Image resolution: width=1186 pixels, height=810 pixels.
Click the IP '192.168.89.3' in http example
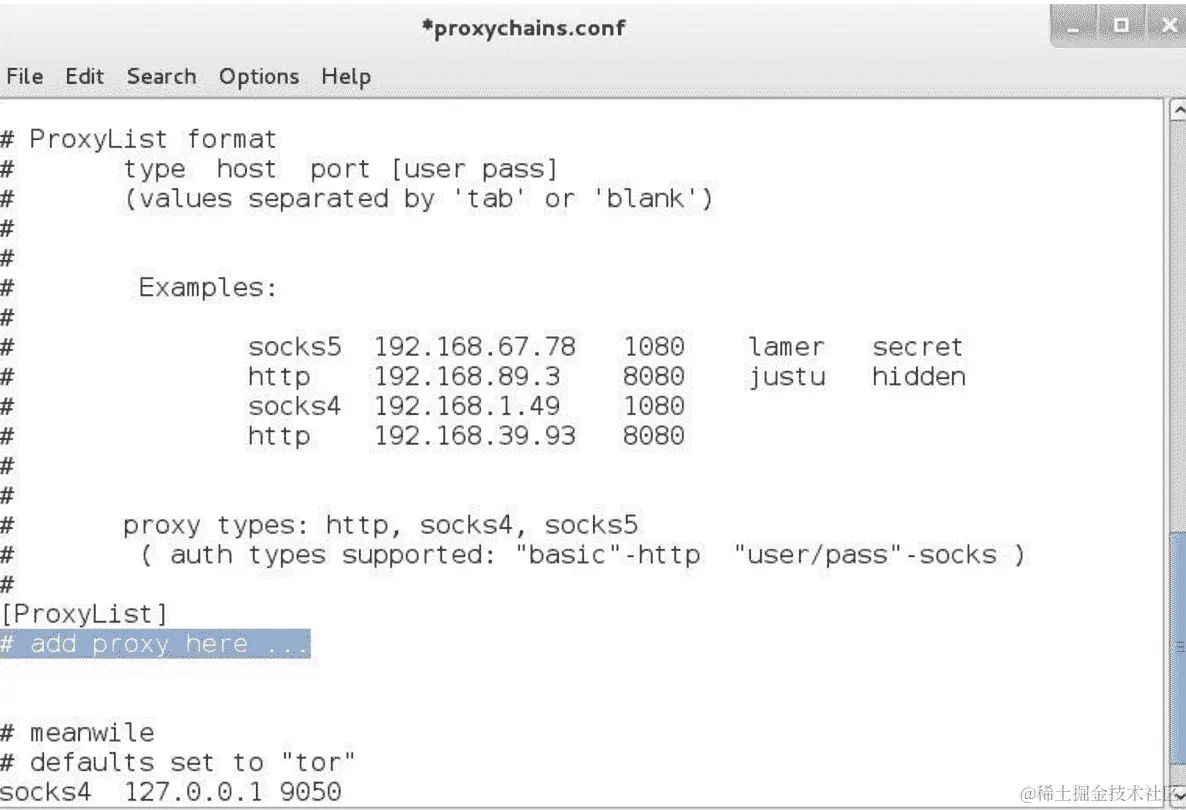point(467,376)
